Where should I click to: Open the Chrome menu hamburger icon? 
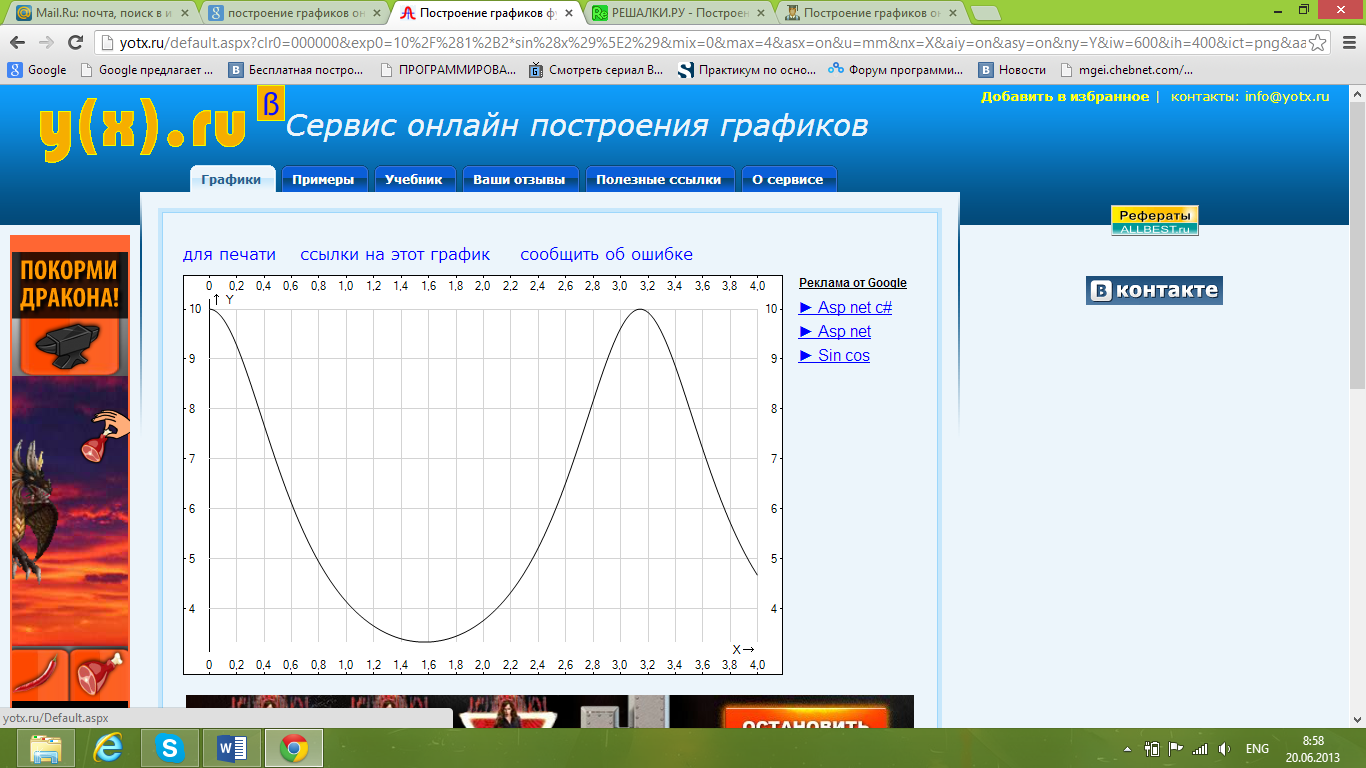coord(1347,43)
